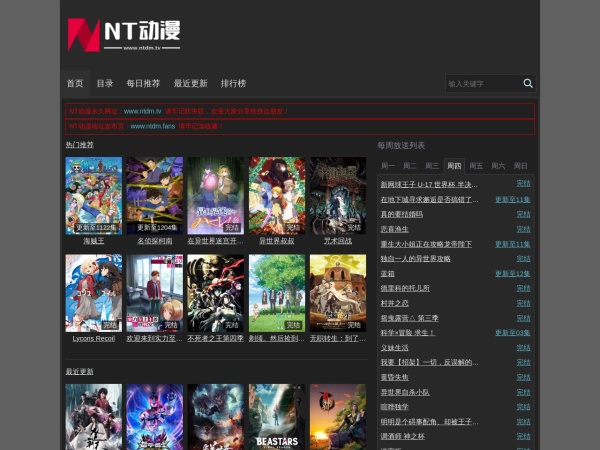Viewport: 600px width, 450px height.
Task: Click the BEASTARS poster in 最近更新
Action: tap(277, 417)
